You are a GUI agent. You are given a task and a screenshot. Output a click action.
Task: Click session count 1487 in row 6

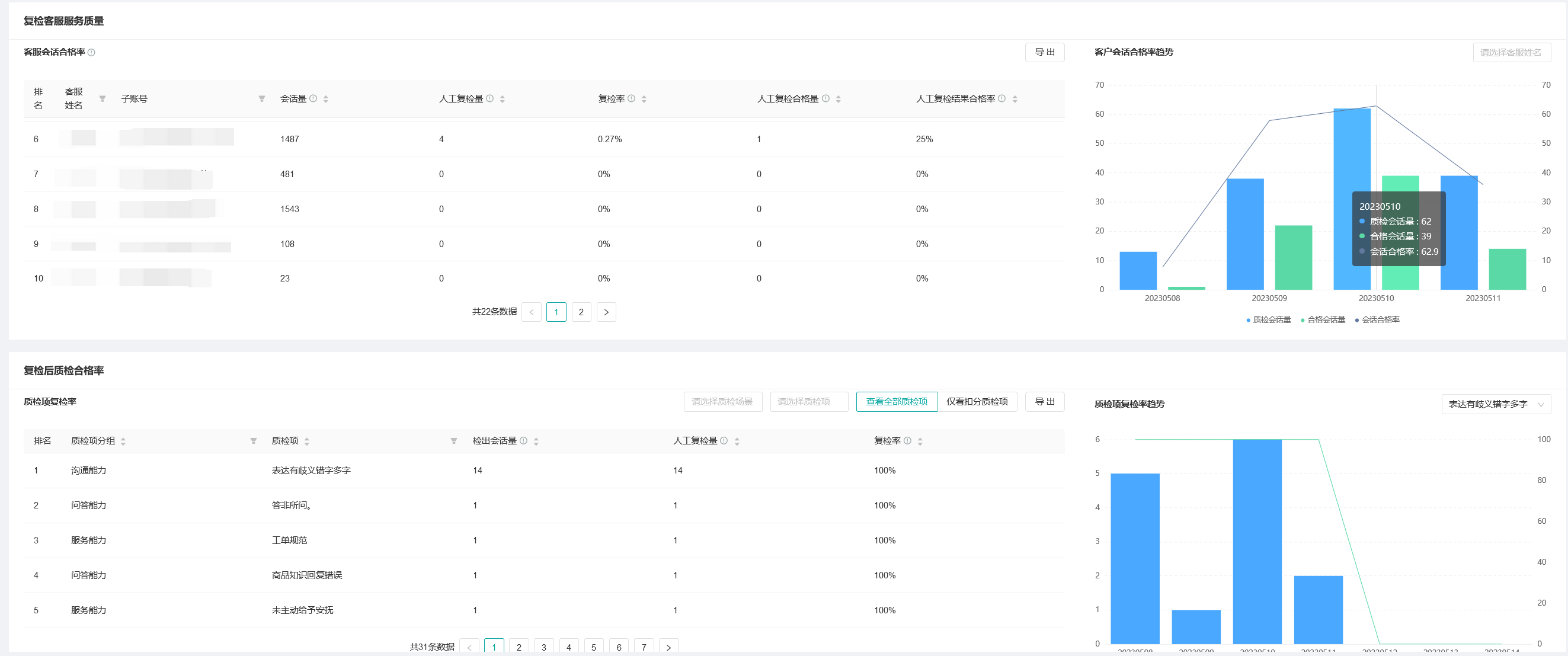(x=290, y=139)
